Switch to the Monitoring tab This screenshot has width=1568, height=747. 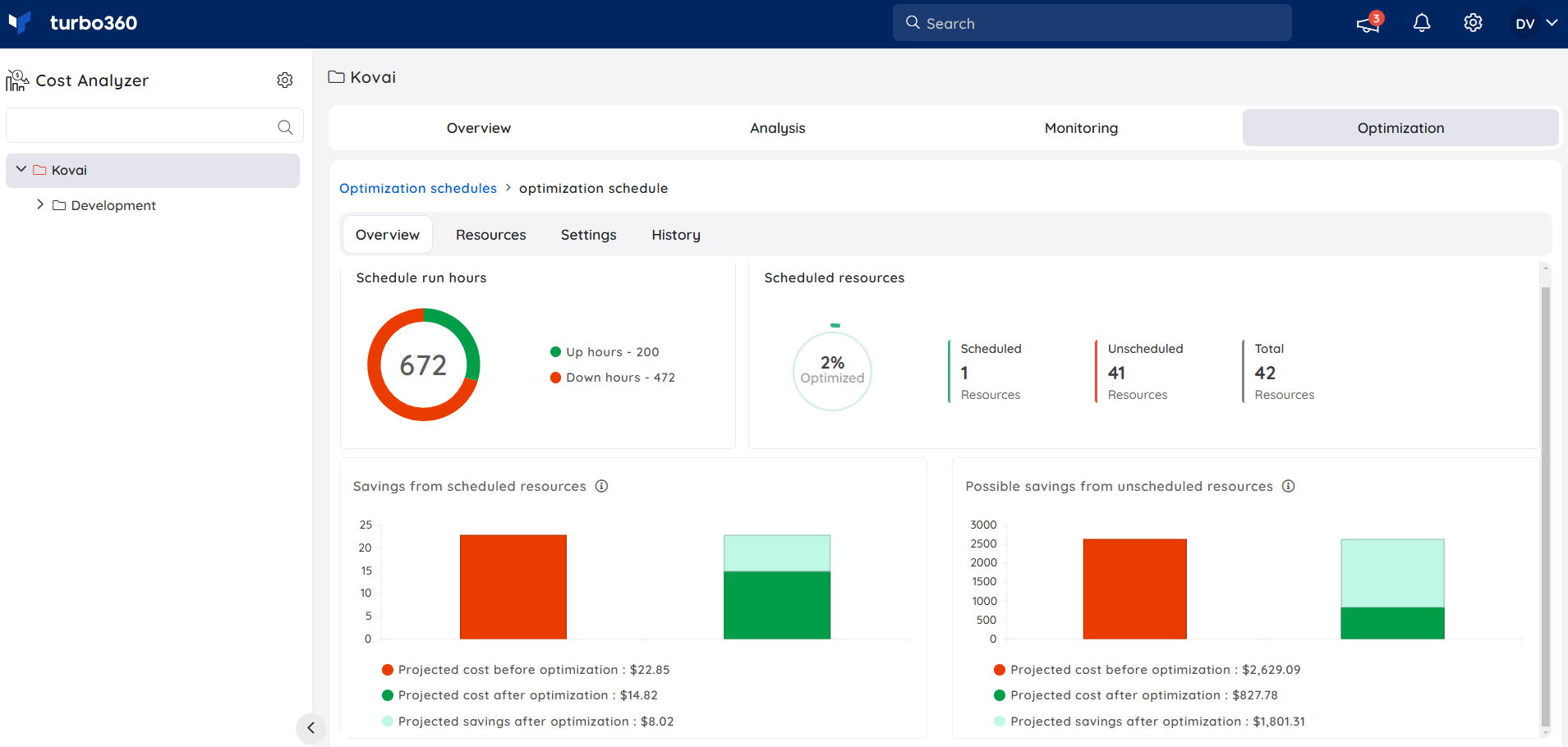(1081, 128)
